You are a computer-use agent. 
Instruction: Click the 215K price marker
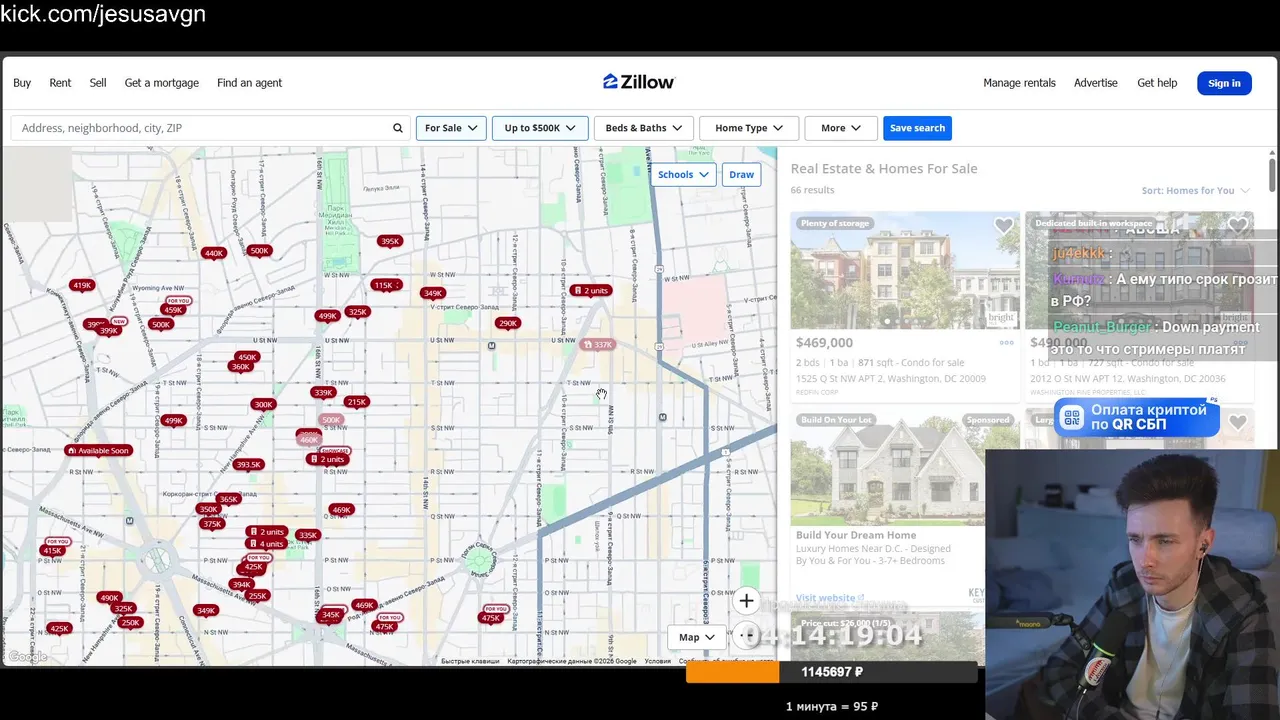[357, 402]
